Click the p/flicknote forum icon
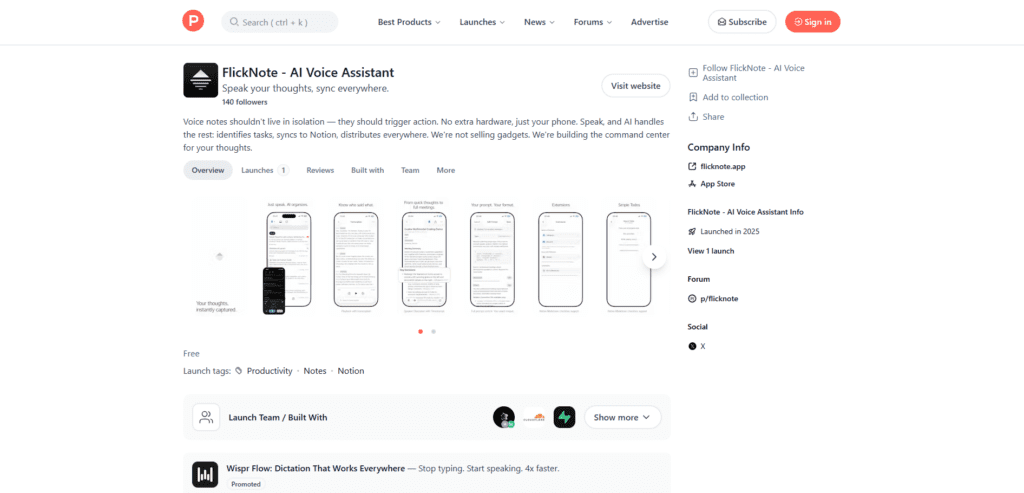This screenshot has width=1024, height=493. [x=692, y=299]
